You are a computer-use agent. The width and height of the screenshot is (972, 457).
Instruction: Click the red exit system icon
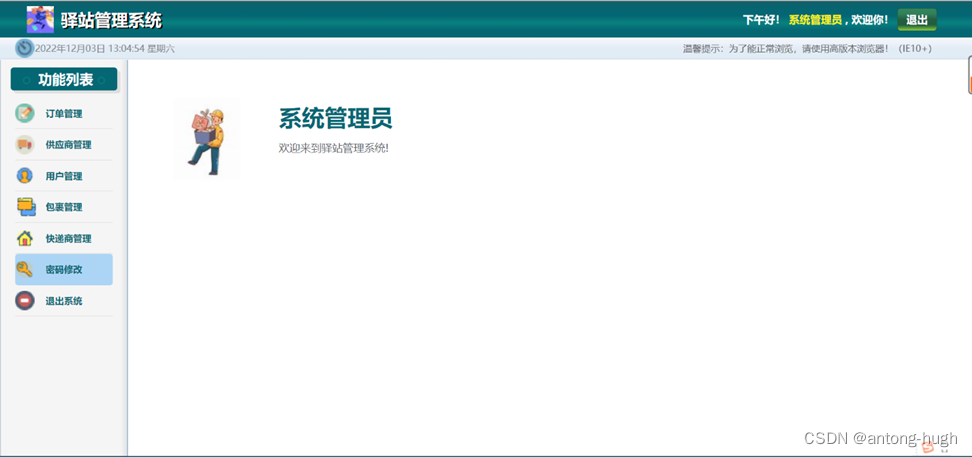[24, 301]
